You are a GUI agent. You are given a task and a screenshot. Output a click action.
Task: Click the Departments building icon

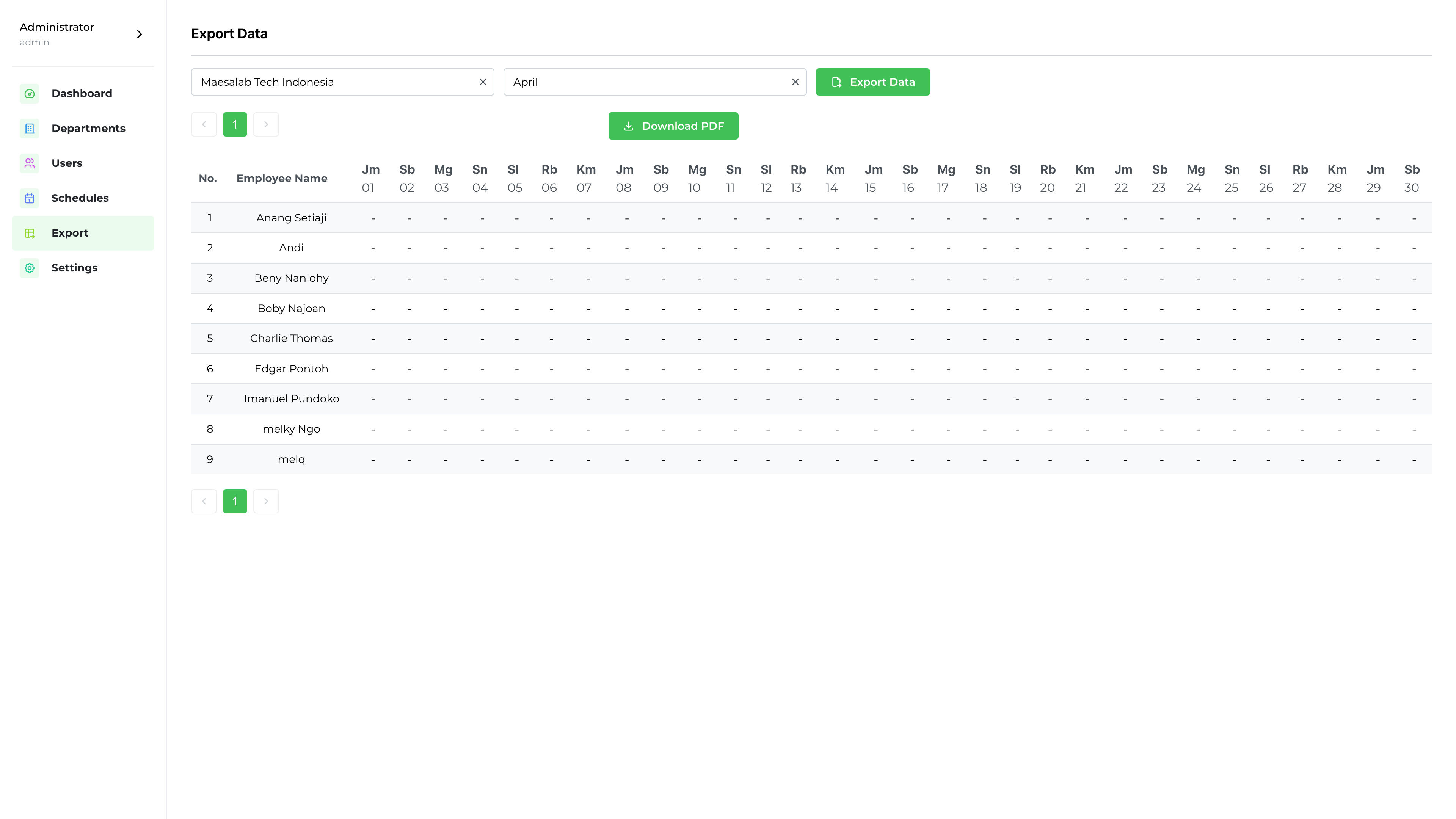pos(30,128)
